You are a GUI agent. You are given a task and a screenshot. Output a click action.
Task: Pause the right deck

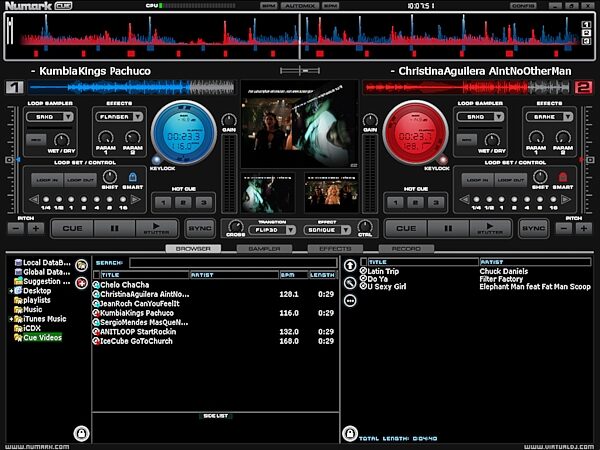click(448, 228)
